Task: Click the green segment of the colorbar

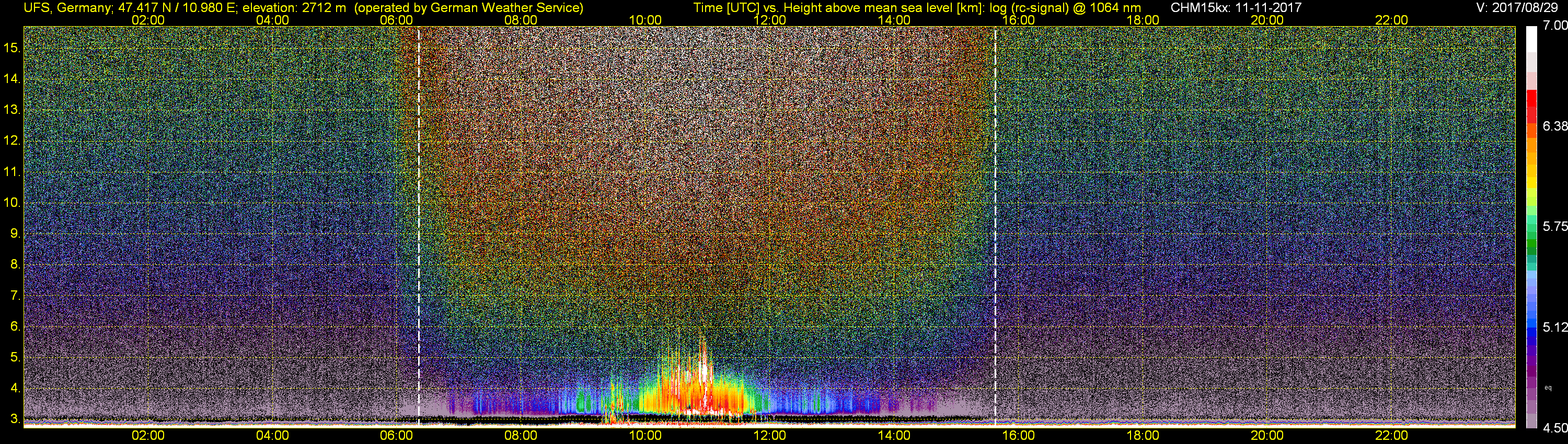Action: tap(1531, 247)
